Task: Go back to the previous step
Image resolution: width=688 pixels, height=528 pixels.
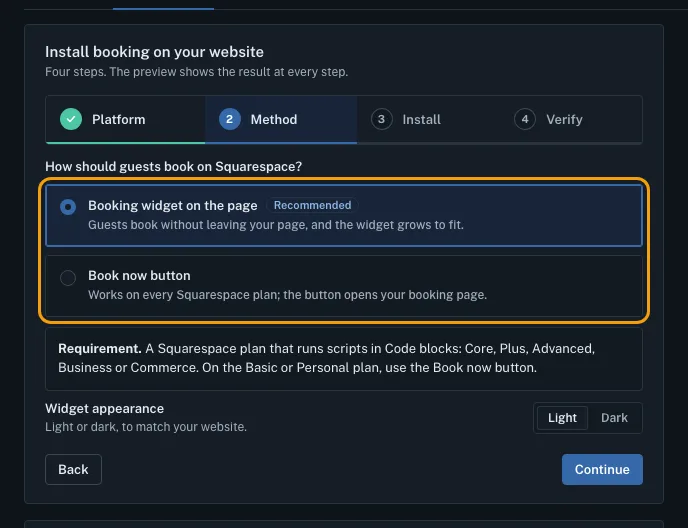Action: [73, 469]
